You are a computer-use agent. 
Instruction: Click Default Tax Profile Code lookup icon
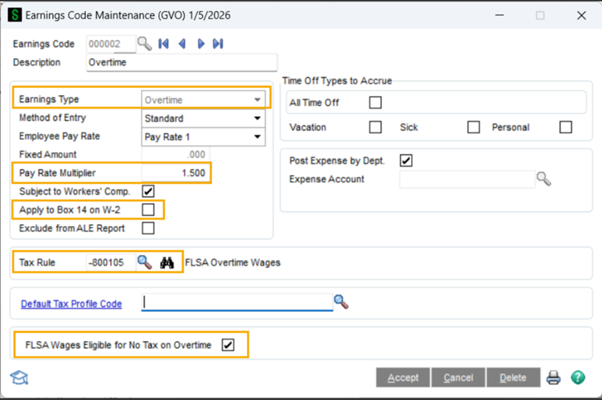tap(341, 301)
